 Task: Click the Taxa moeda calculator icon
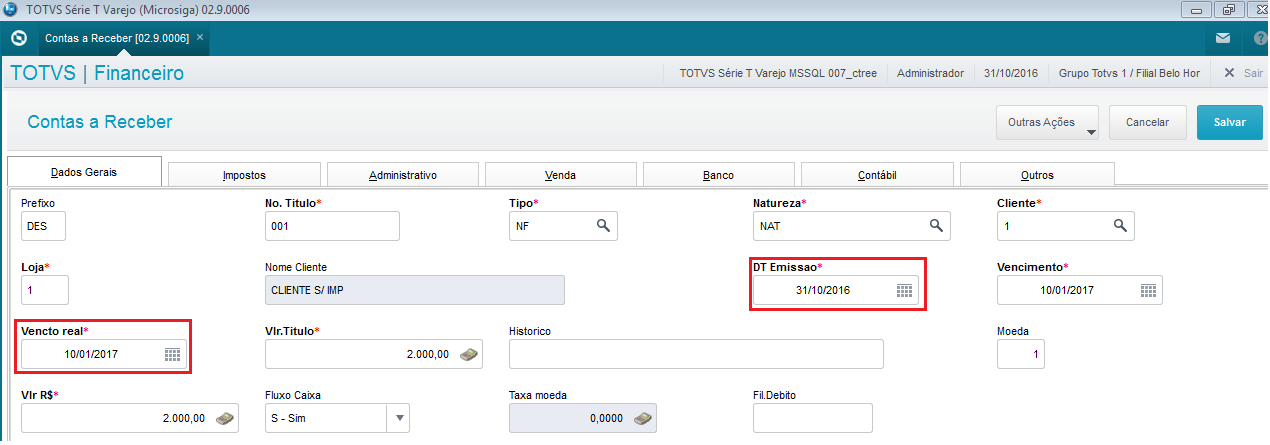pos(644,418)
